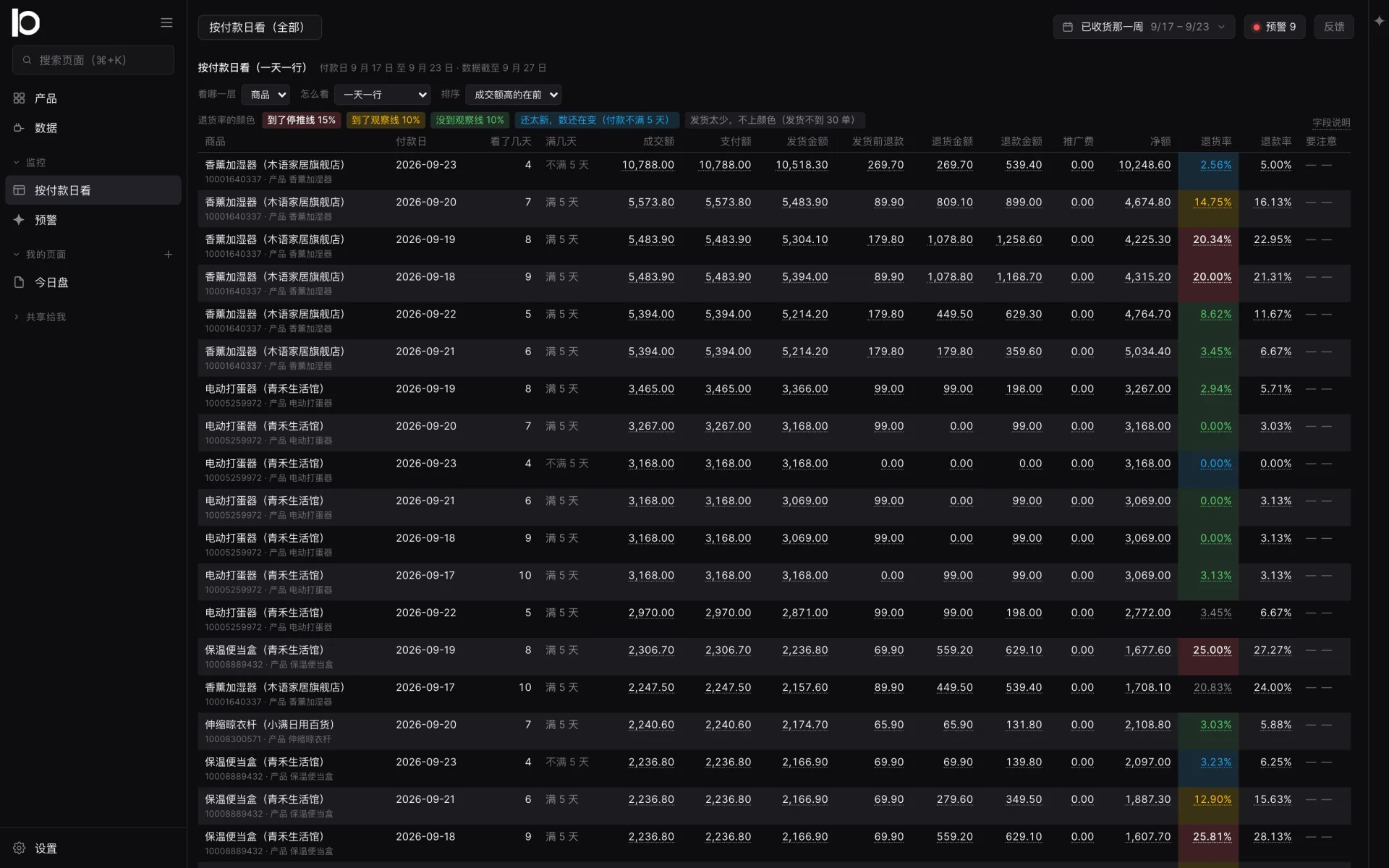Click the red 到了停推线 15% legend chip
Viewport: 1389px width, 868px height.
[x=302, y=120]
